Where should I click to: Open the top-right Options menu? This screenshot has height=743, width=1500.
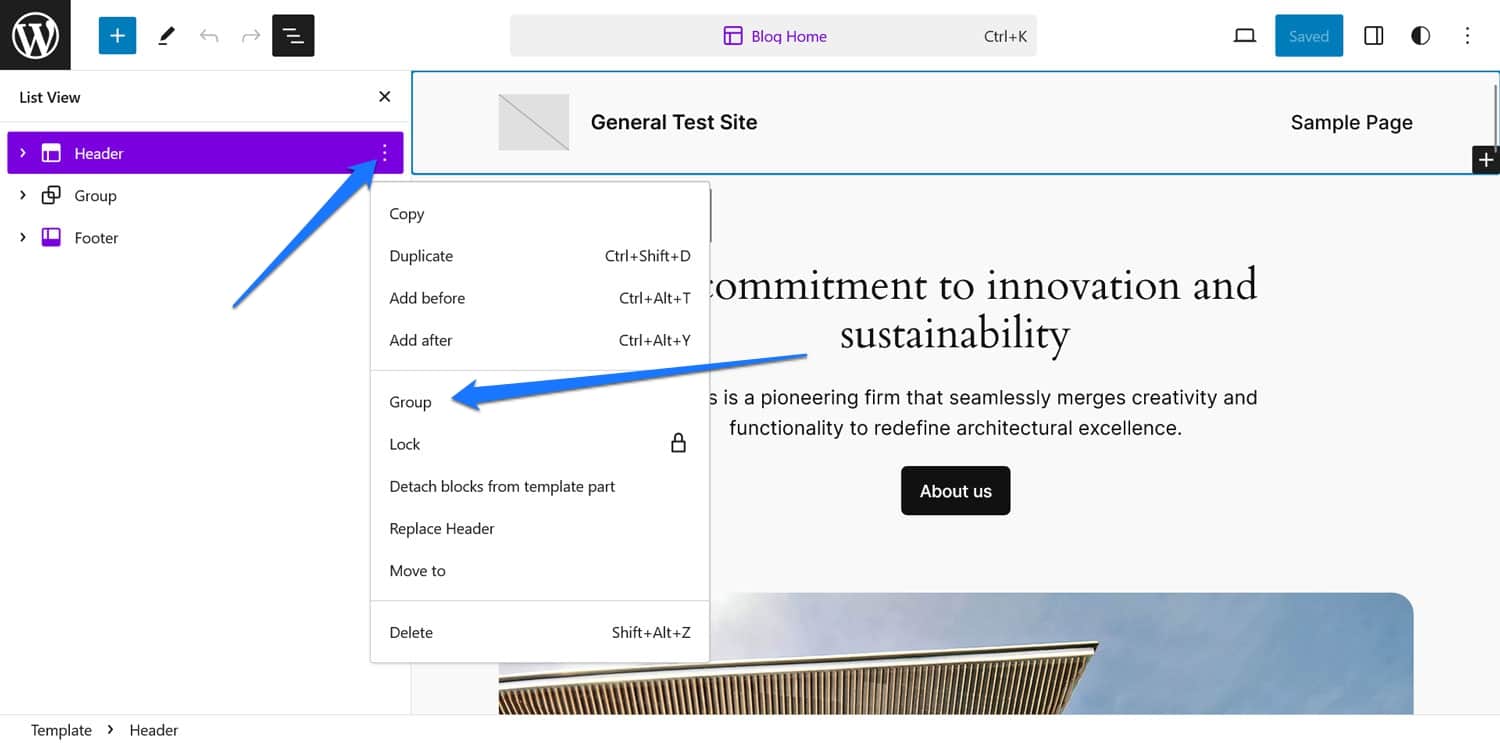1467,36
